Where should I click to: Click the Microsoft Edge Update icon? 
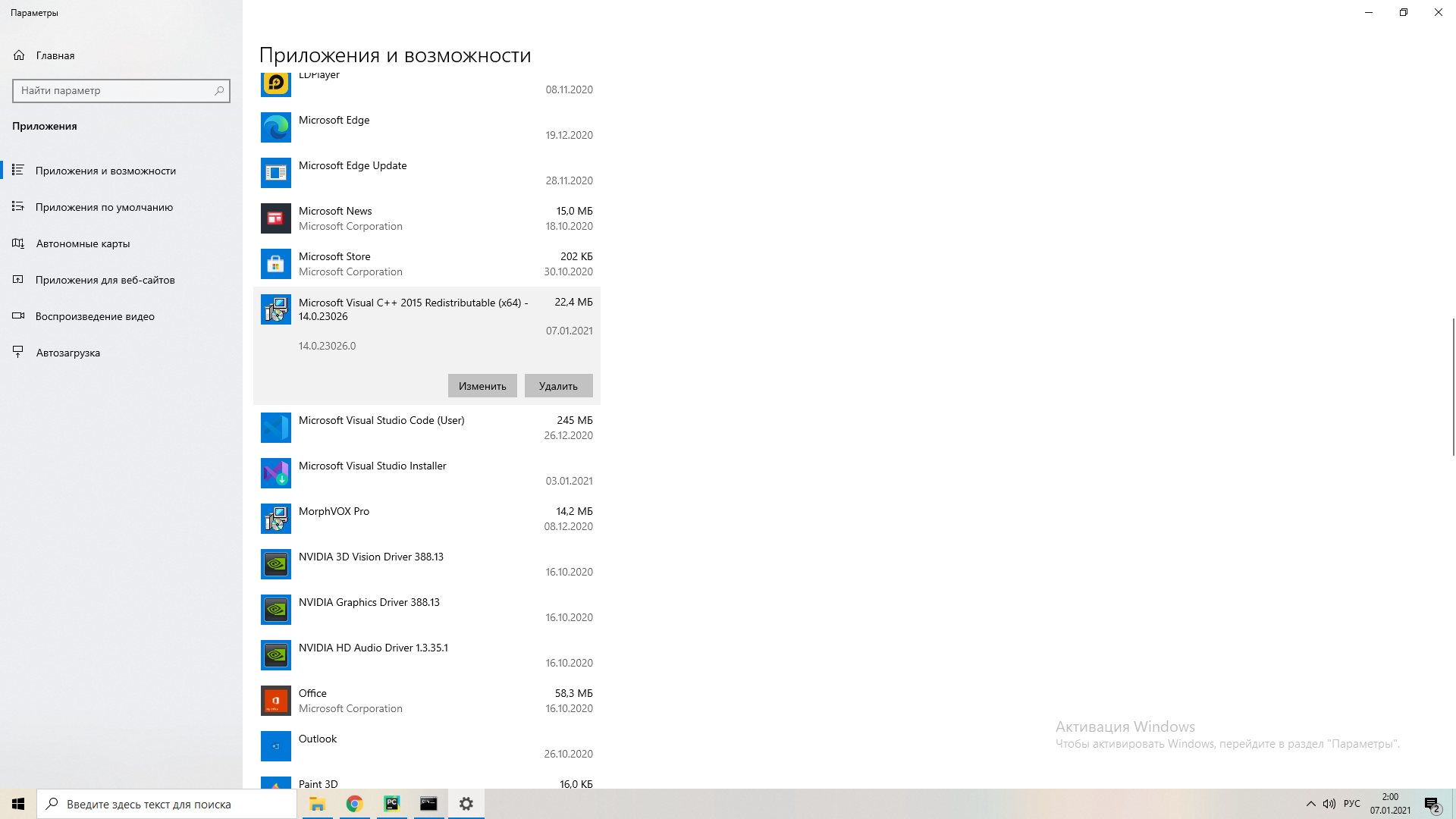(275, 173)
